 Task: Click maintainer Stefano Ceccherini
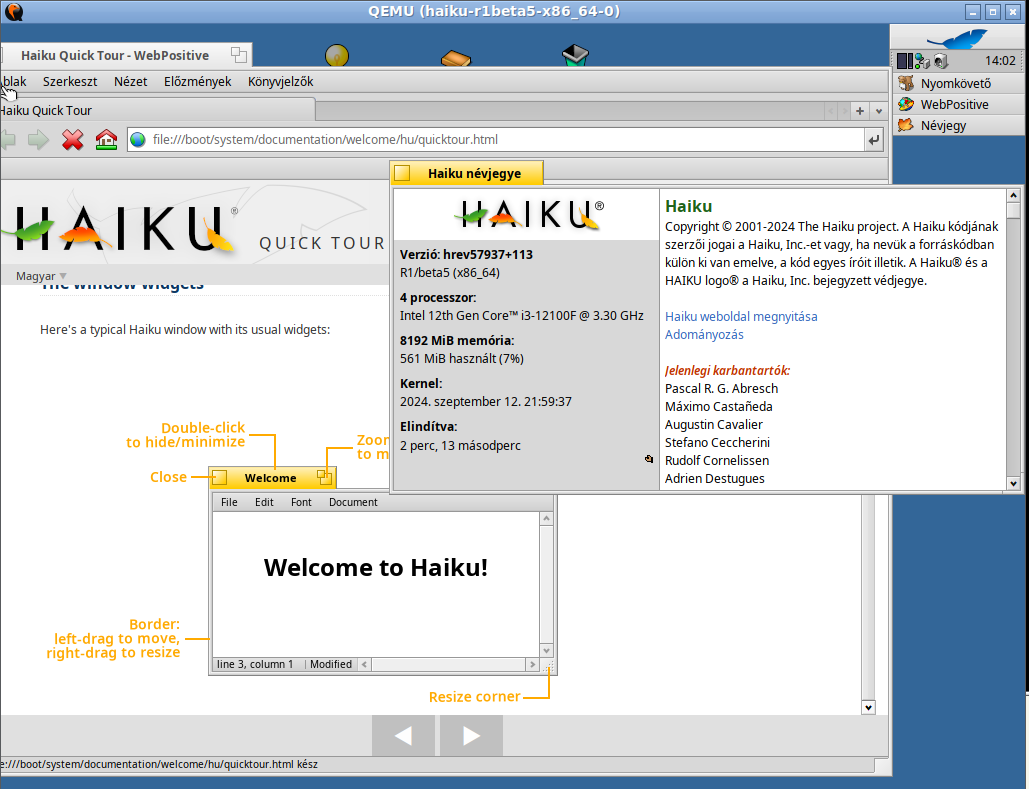point(717,442)
